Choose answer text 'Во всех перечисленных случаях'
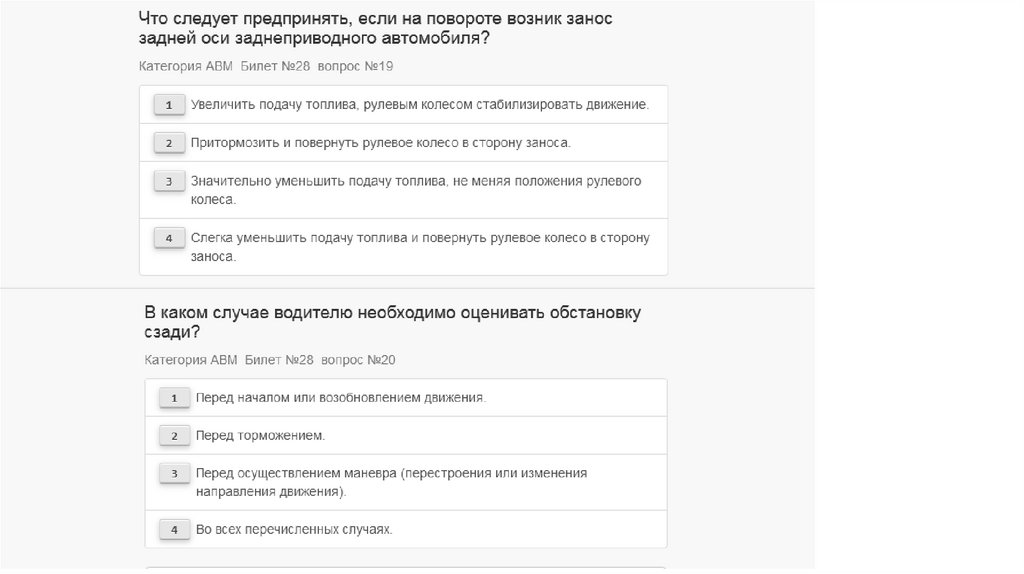Image resolution: width=1024 pixels, height=574 pixels. point(294,530)
